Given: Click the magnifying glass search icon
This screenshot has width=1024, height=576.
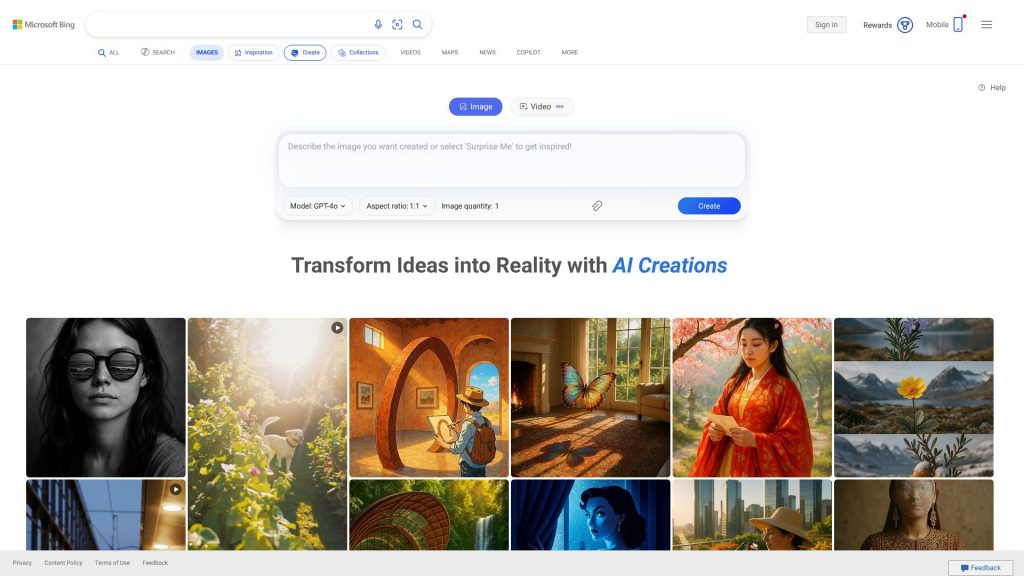Looking at the screenshot, I should pos(417,25).
